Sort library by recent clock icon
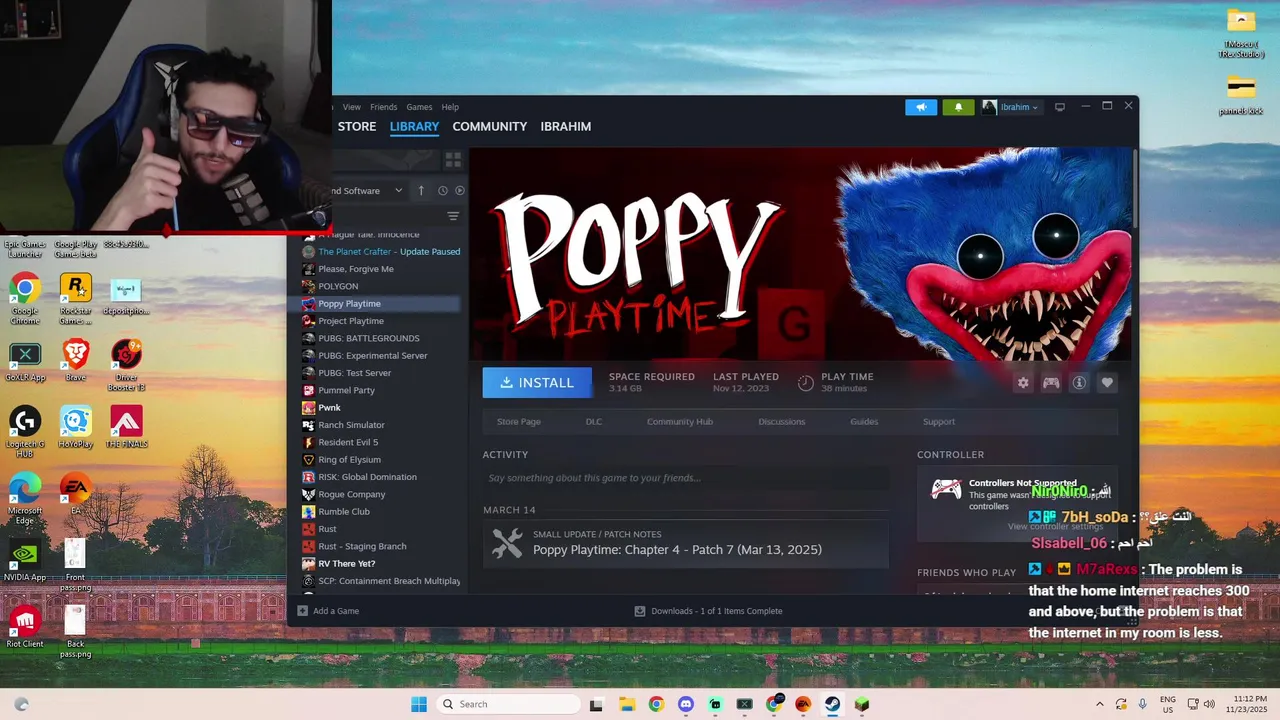The width and height of the screenshot is (1280, 720). pyautogui.click(x=442, y=191)
